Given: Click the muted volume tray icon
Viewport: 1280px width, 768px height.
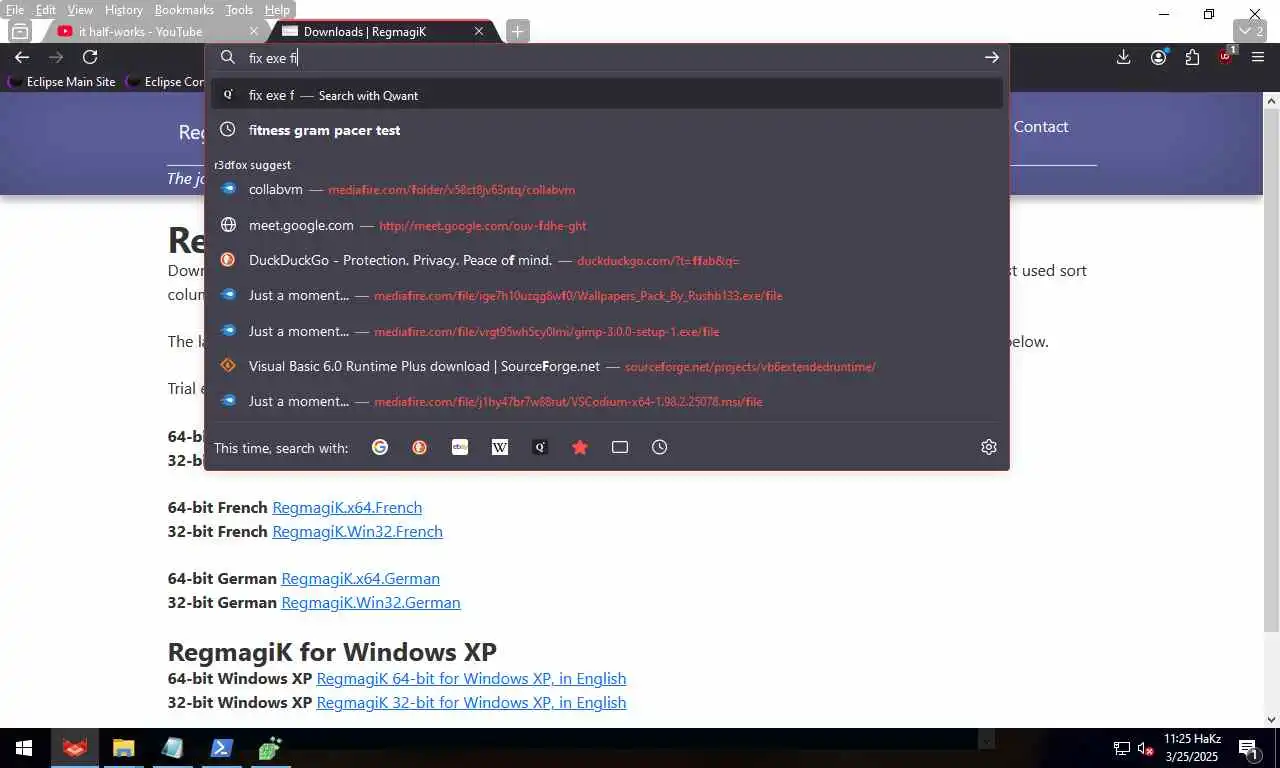Looking at the screenshot, I should [1146, 748].
